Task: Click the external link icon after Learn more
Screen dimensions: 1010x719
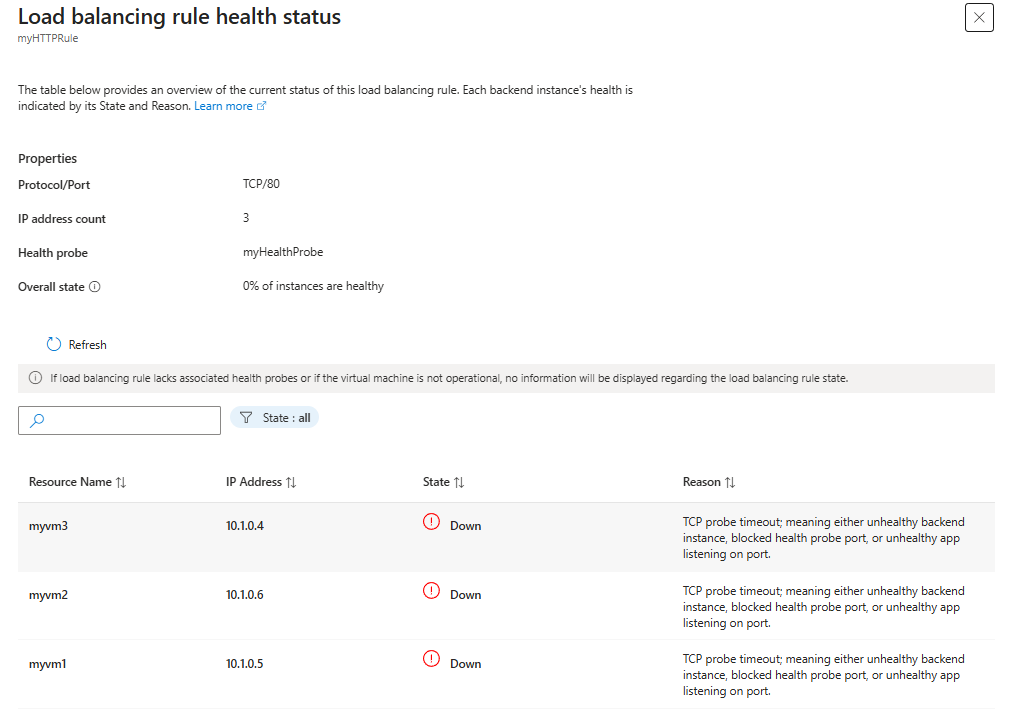Action: point(262,106)
